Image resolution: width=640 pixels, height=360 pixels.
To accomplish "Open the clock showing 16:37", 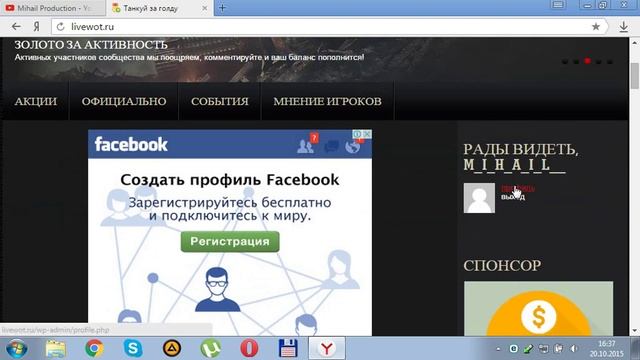I will coord(607,344).
